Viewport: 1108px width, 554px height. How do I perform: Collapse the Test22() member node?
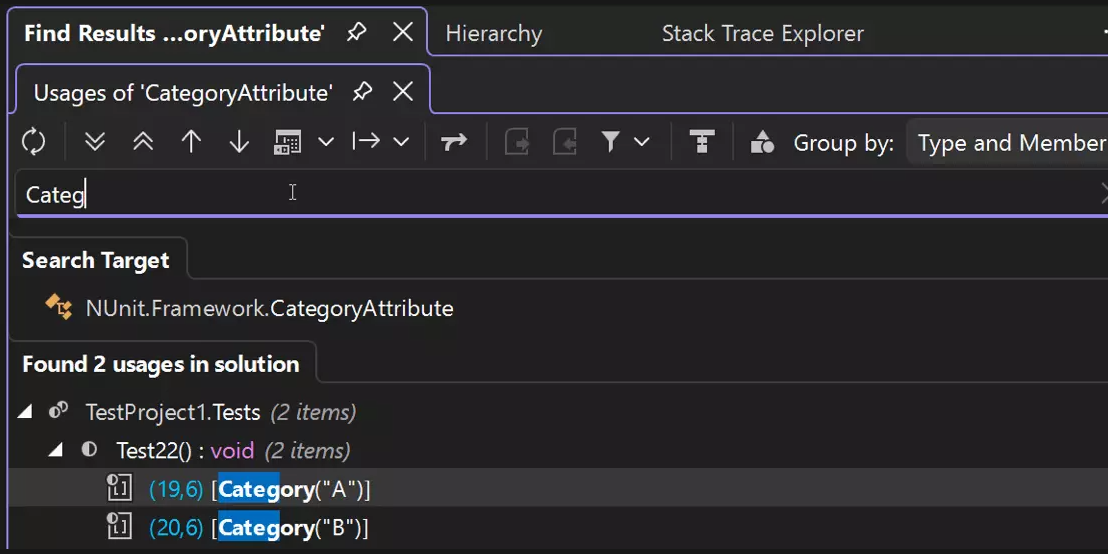point(56,450)
